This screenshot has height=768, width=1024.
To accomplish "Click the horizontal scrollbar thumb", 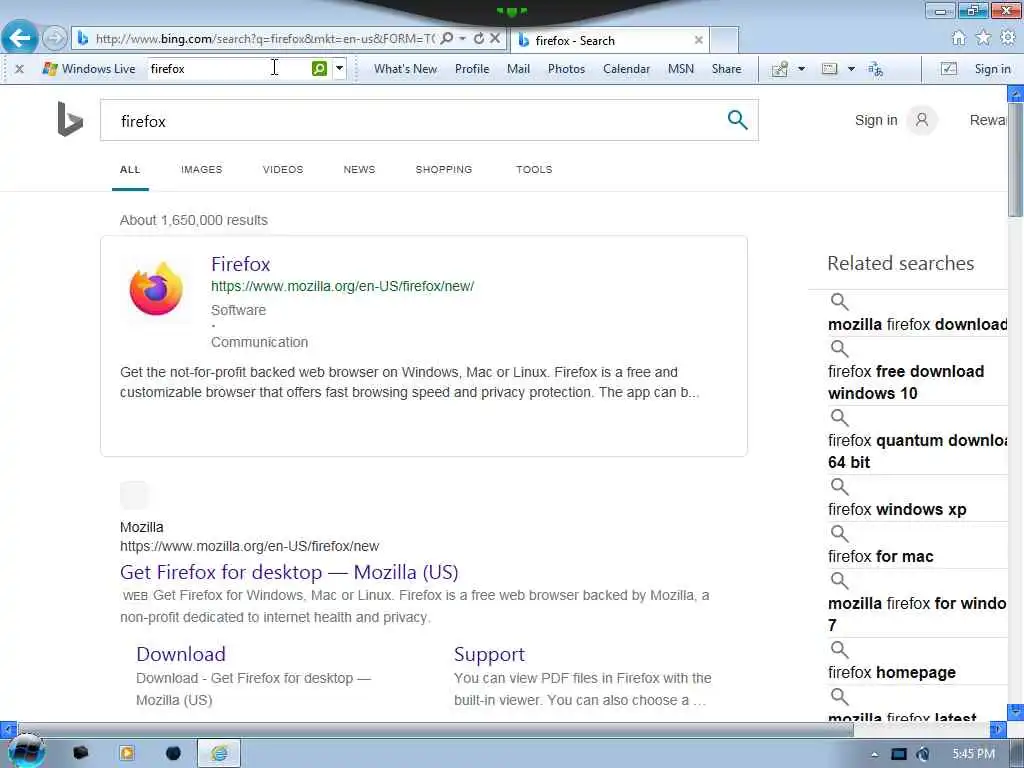I will (x=436, y=729).
